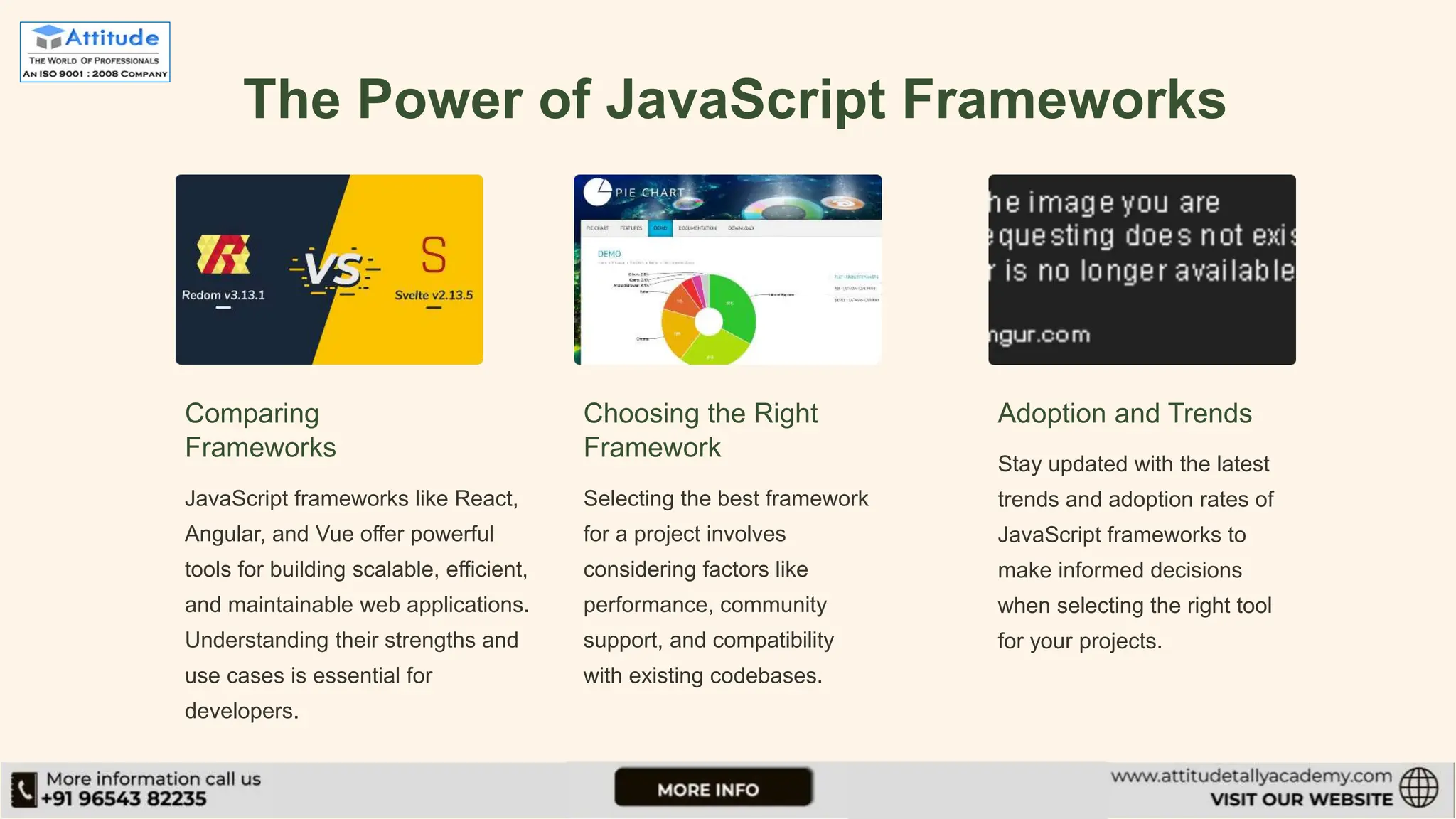Click the Choosing the Right Framework heading
The width and height of the screenshot is (1456, 819).
coord(700,430)
